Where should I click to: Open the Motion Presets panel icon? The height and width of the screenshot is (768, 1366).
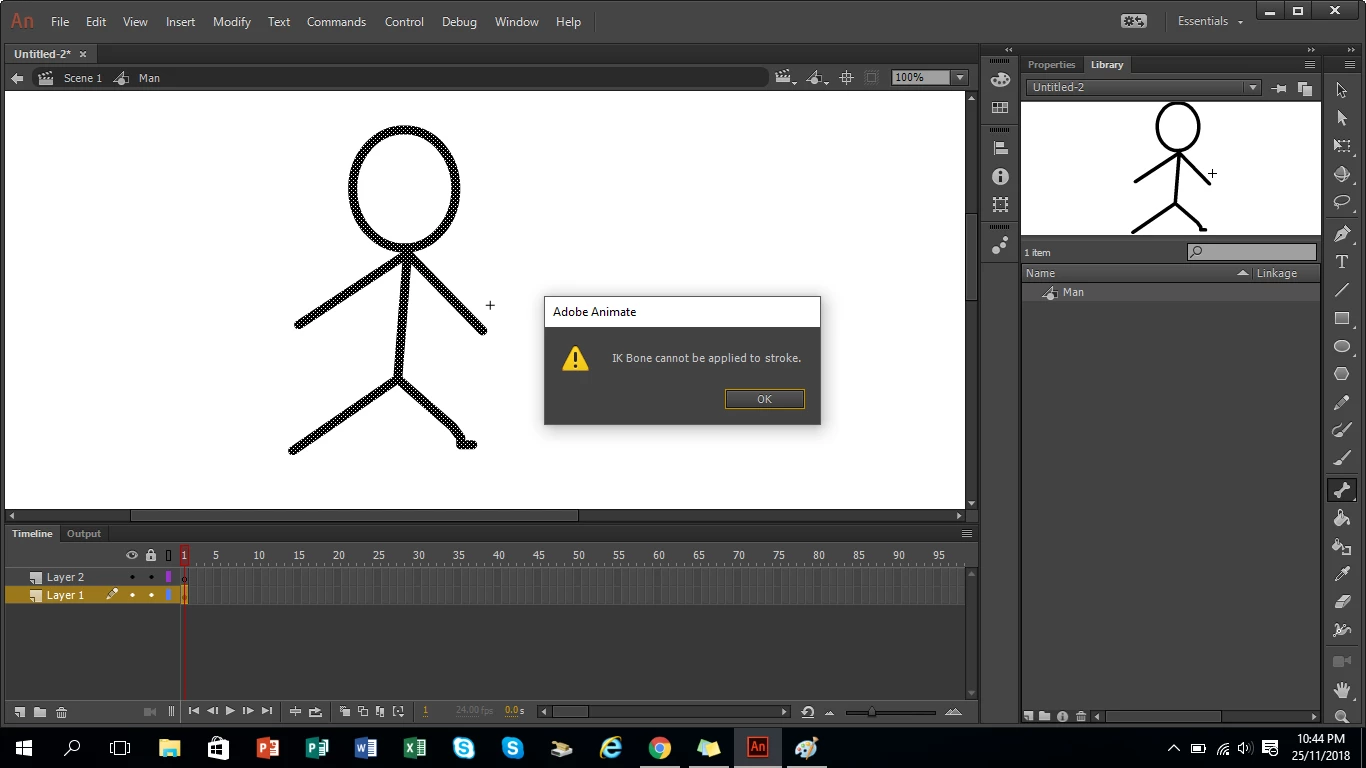click(x=1000, y=244)
